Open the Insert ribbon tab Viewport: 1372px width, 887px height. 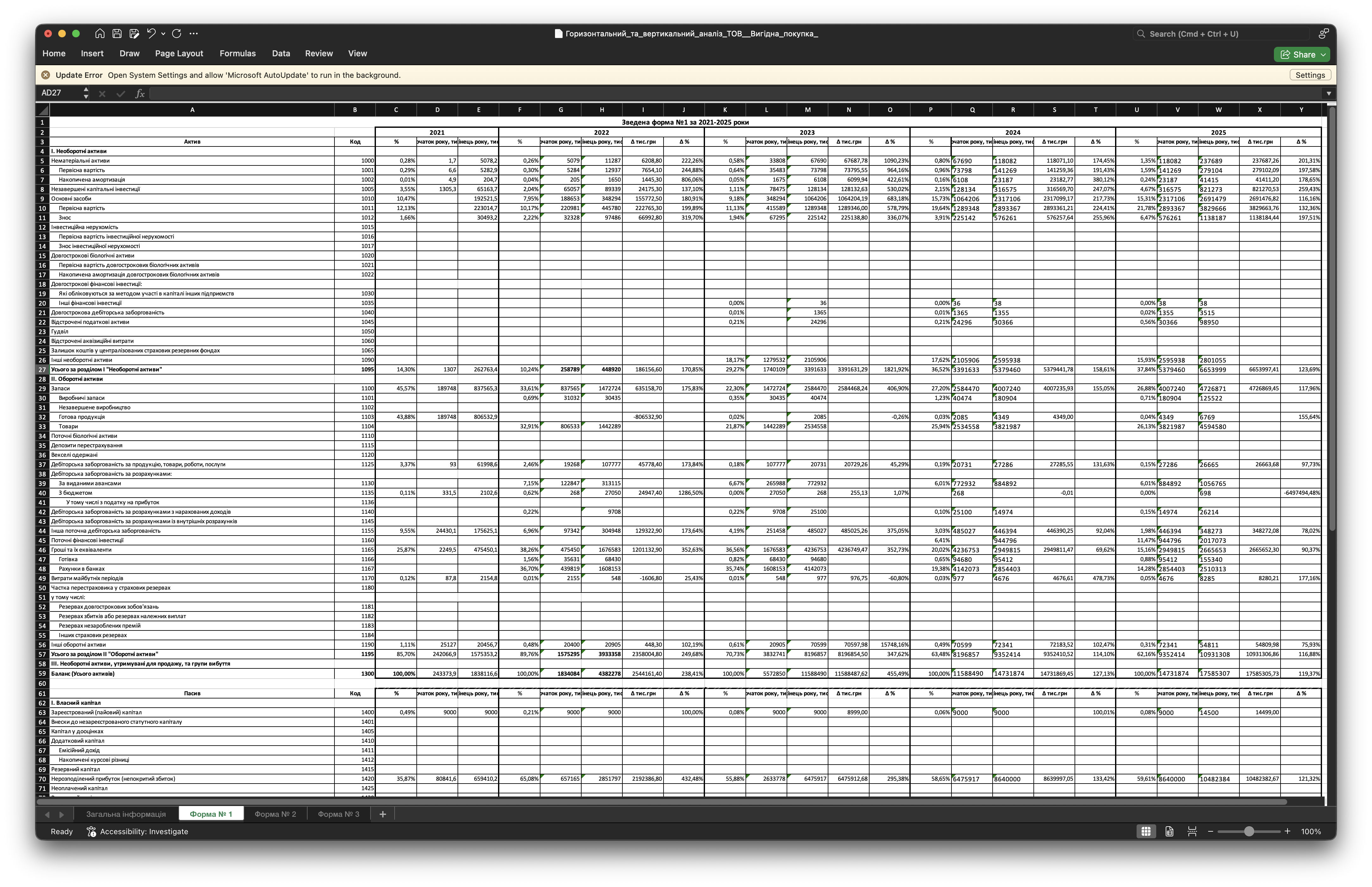point(92,53)
